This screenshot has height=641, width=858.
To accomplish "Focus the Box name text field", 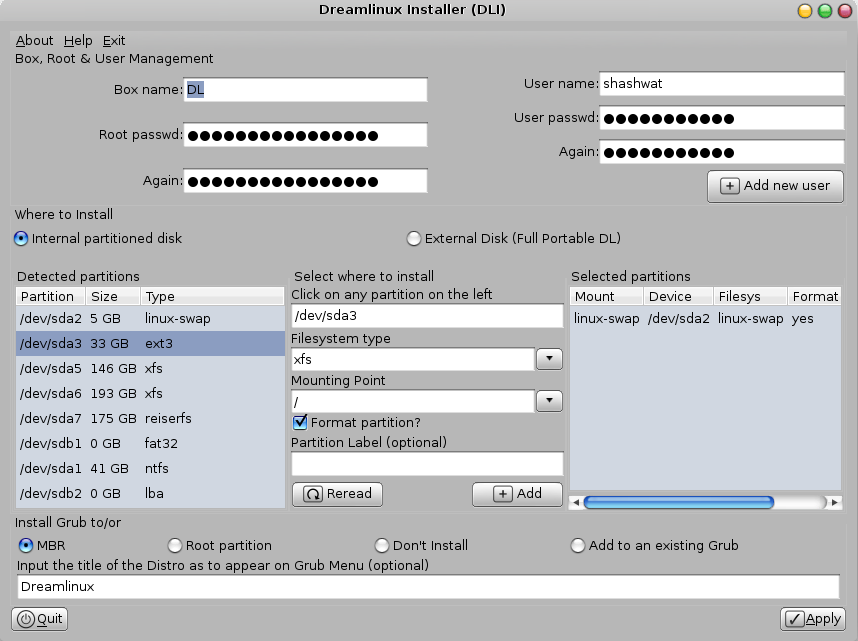I will click(x=305, y=90).
